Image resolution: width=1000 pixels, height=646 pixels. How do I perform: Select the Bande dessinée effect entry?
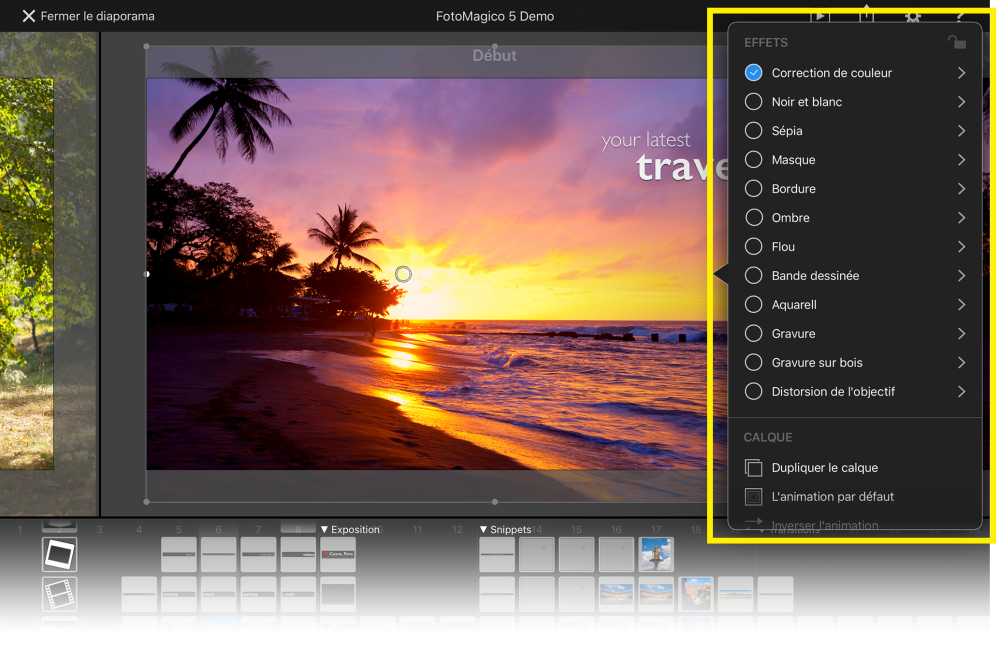pos(815,276)
